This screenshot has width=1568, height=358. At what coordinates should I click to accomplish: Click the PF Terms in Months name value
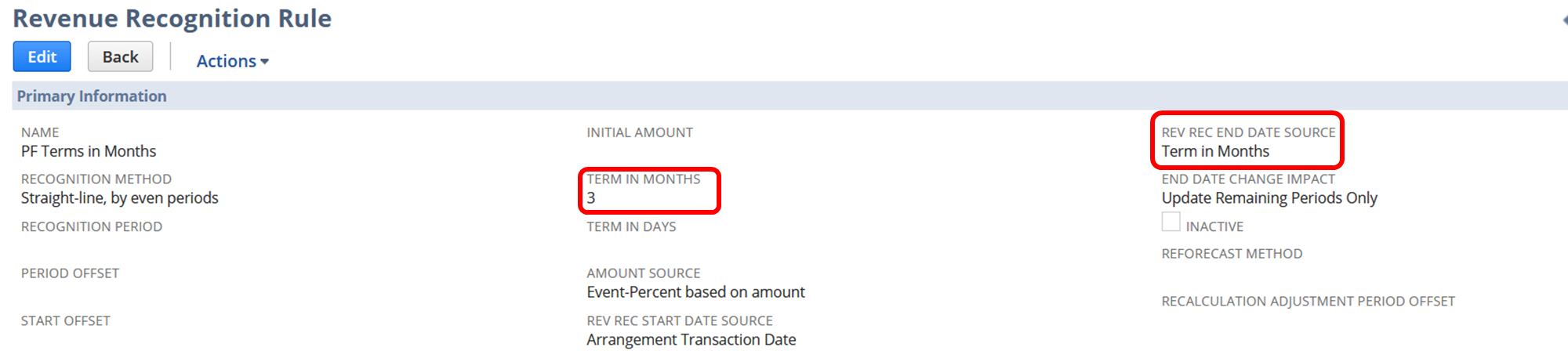click(89, 151)
